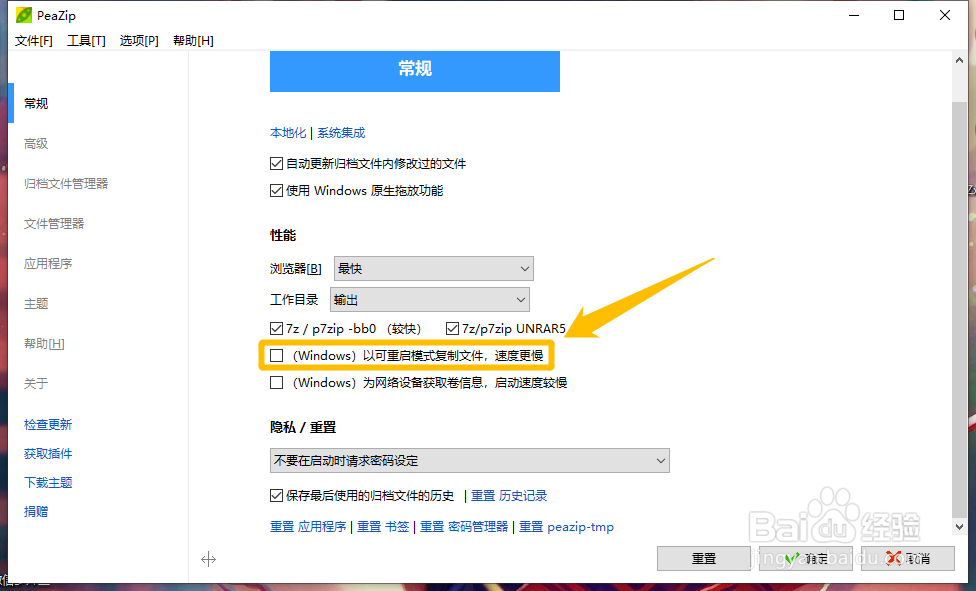Click the 重置 button at bottom

[x=704, y=559]
